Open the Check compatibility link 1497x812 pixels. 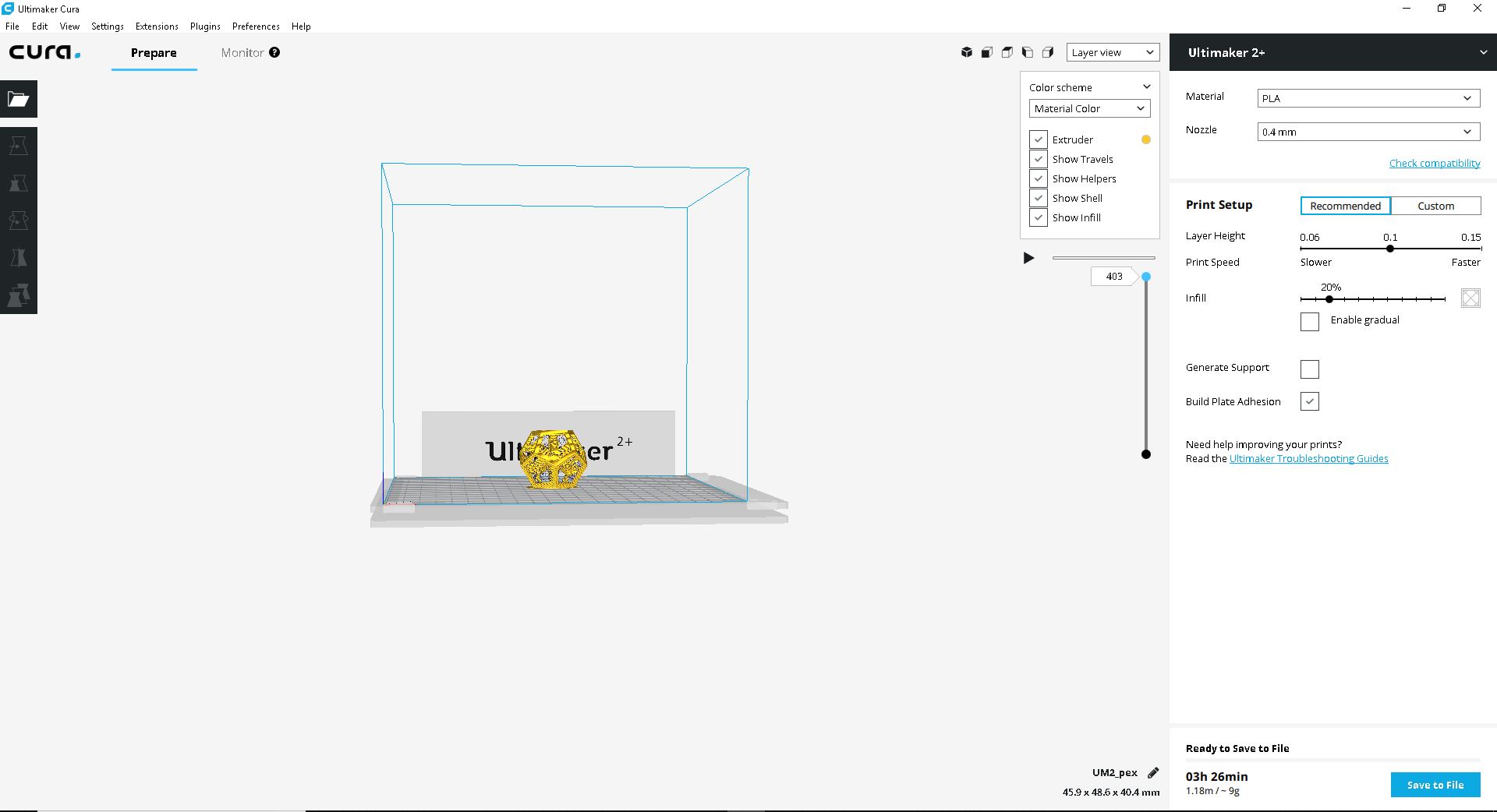point(1435,163)
